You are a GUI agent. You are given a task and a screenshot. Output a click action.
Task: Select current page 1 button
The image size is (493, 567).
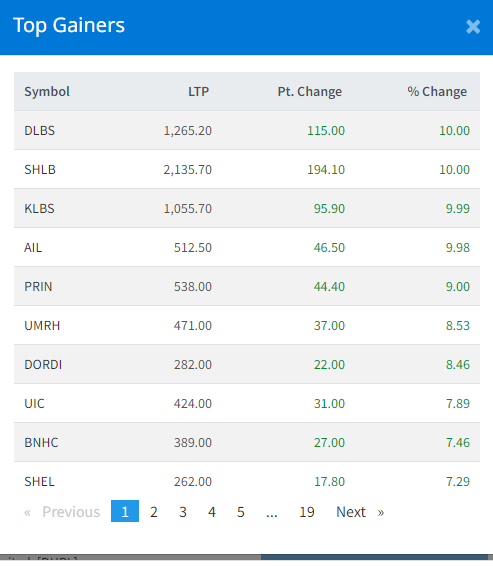coord(125,511)
